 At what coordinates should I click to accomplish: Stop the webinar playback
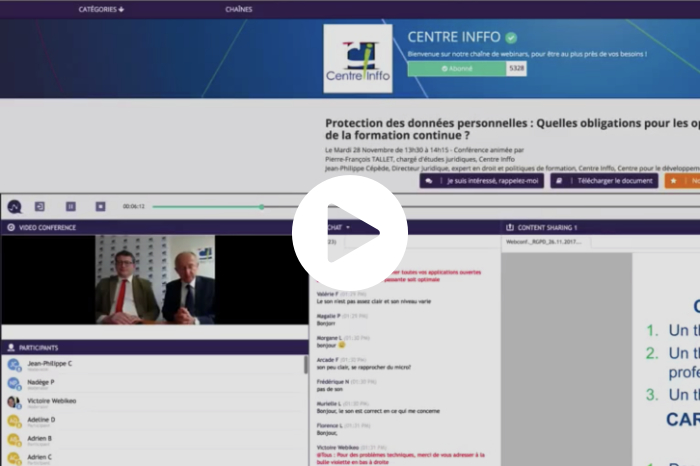100,206
